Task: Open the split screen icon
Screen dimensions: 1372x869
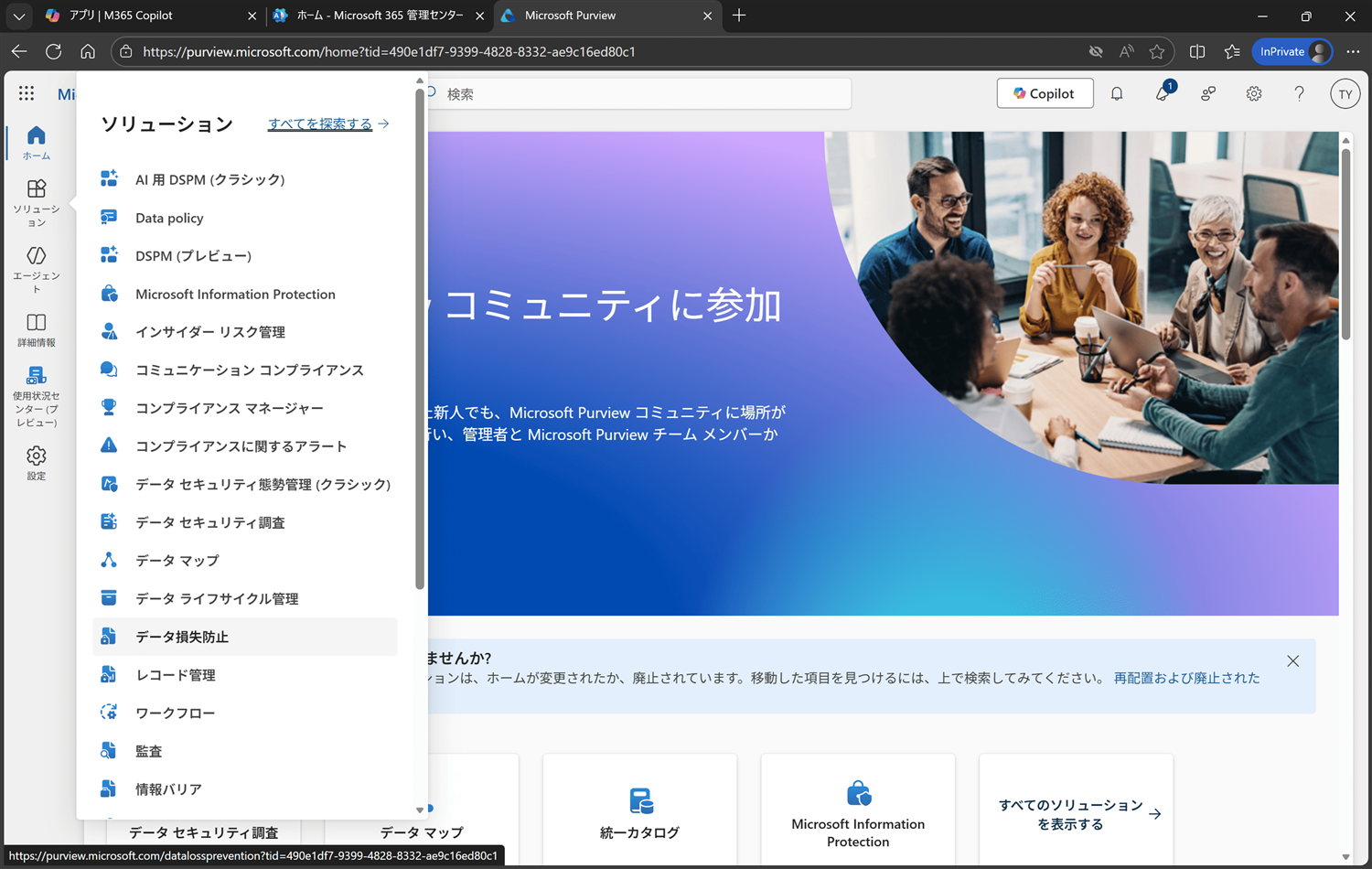Action: [x=1197, y=51]
